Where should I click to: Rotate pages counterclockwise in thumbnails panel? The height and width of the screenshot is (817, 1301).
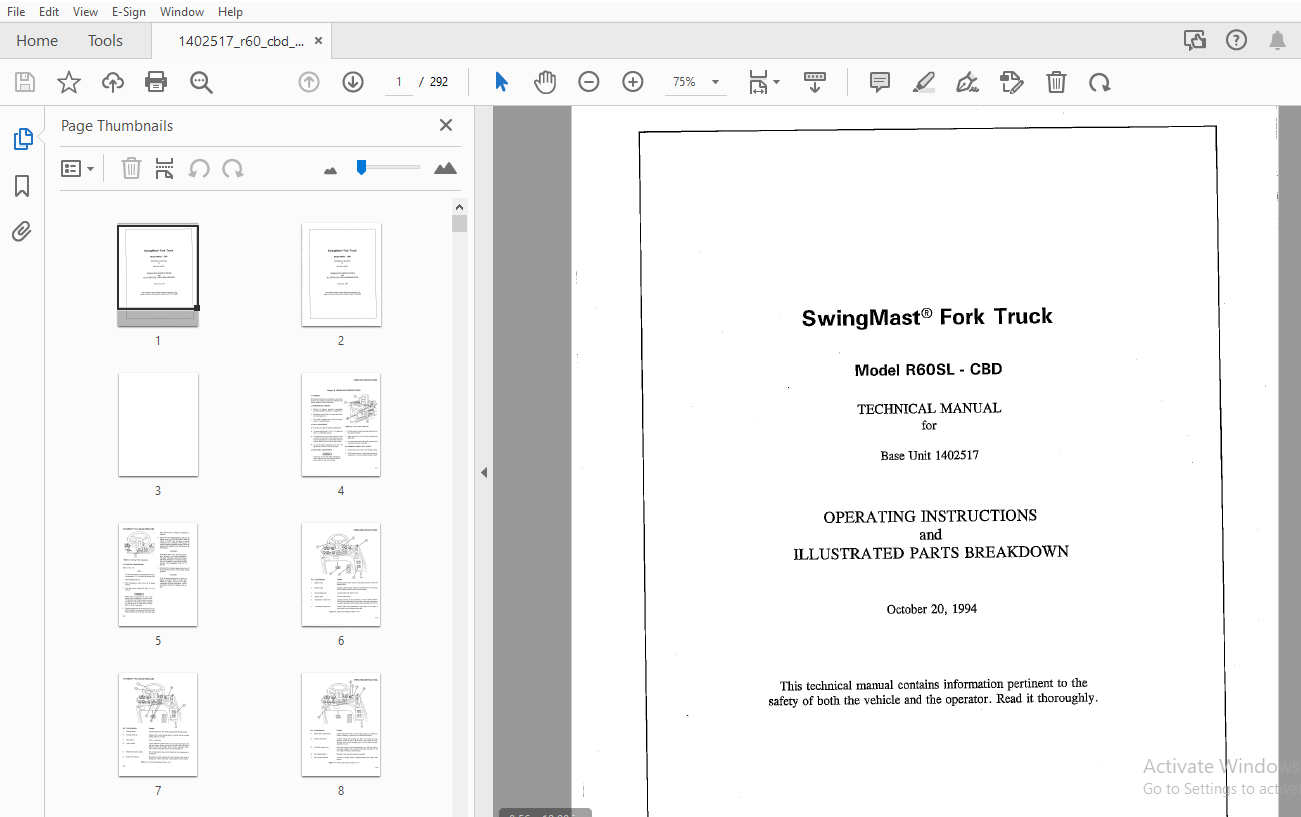(x=199, y=168)
